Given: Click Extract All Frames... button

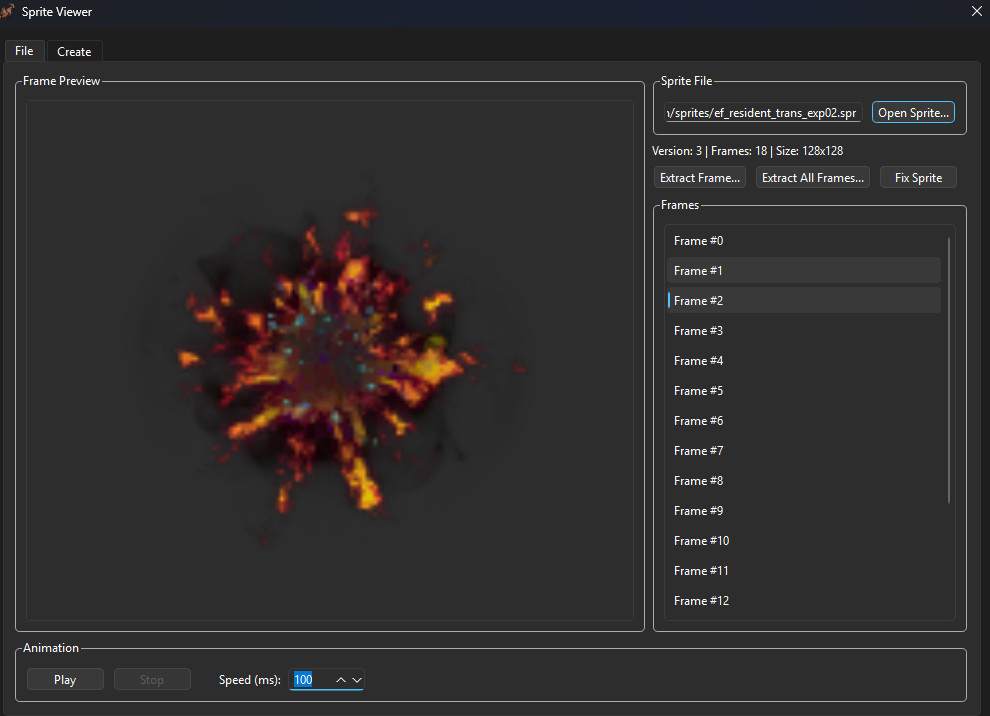Looking at the screenshot, I should click(812, 178).
